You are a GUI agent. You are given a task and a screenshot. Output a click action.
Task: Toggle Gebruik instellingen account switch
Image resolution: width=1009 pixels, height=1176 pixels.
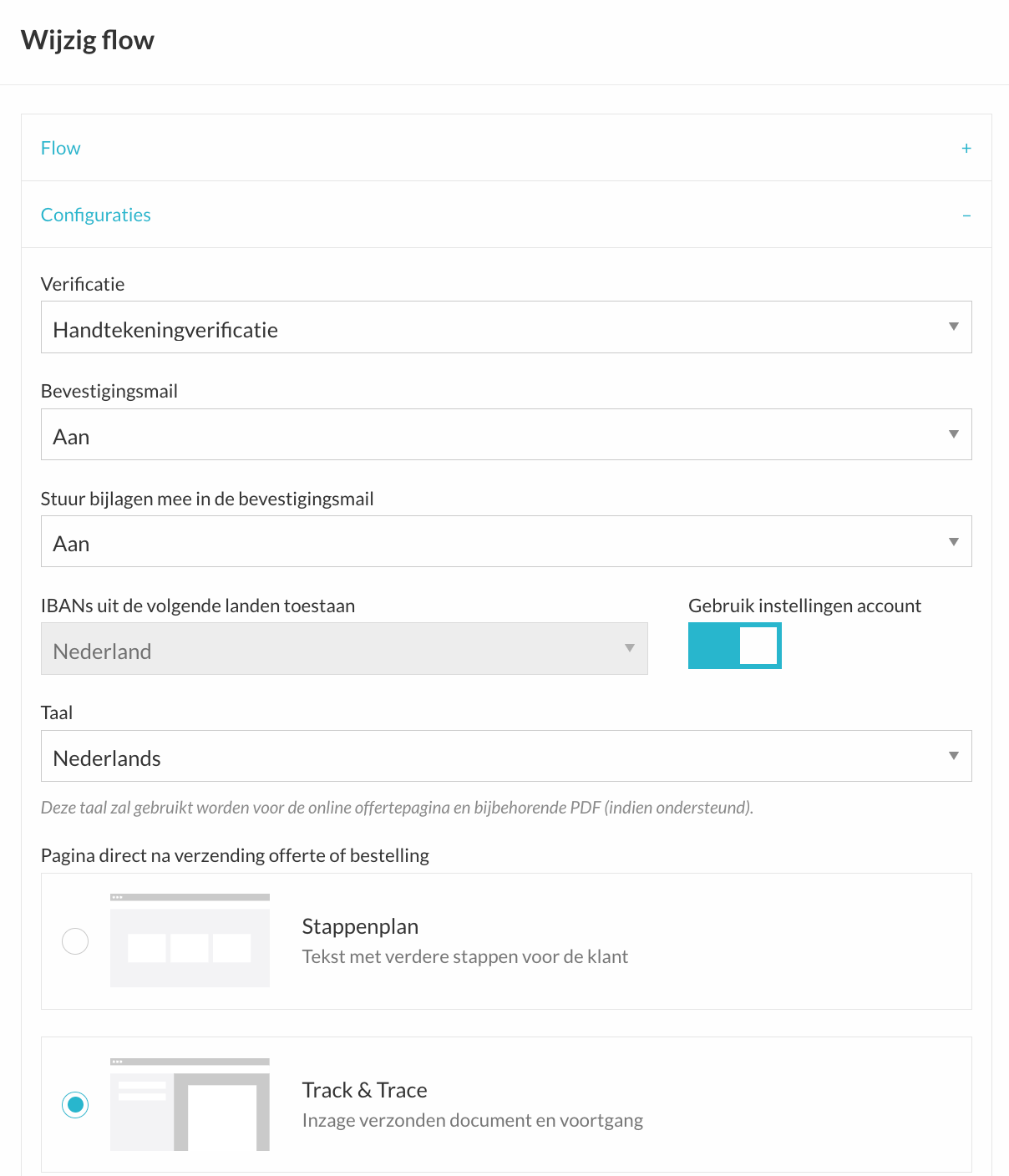point(735,646)
